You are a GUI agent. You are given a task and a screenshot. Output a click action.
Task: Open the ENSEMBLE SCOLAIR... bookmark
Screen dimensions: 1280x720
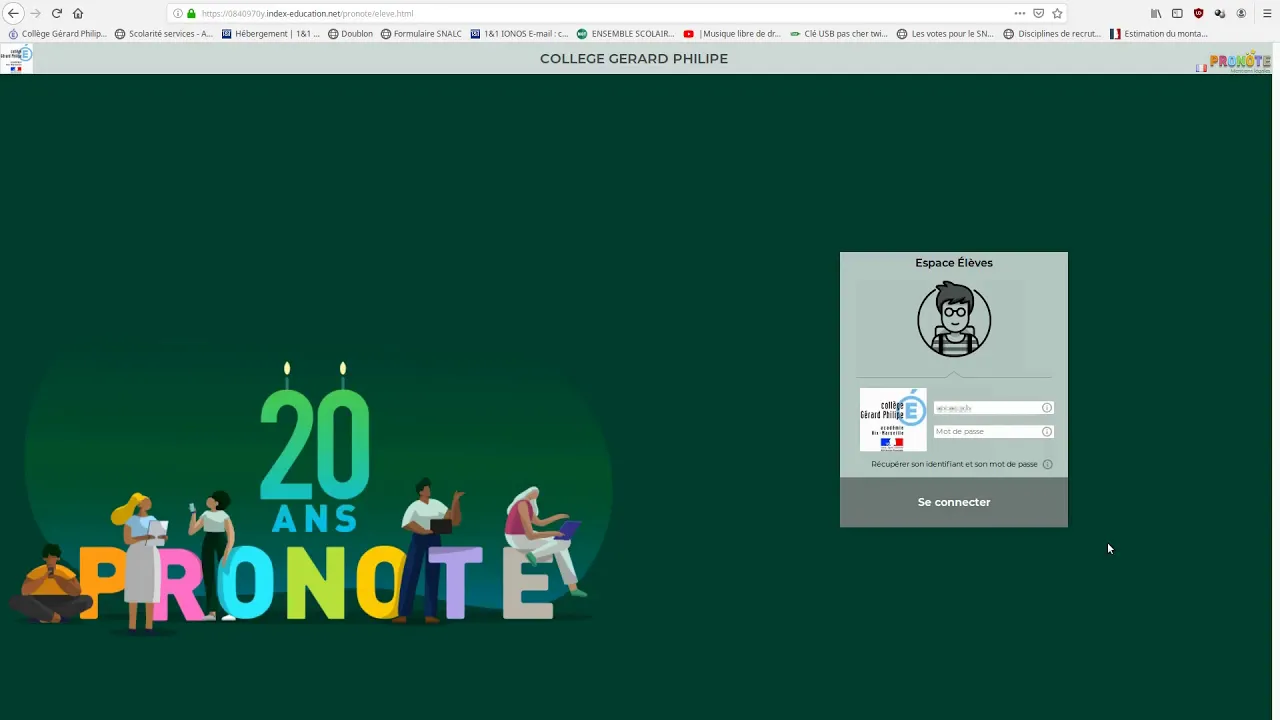coord(626,33)
